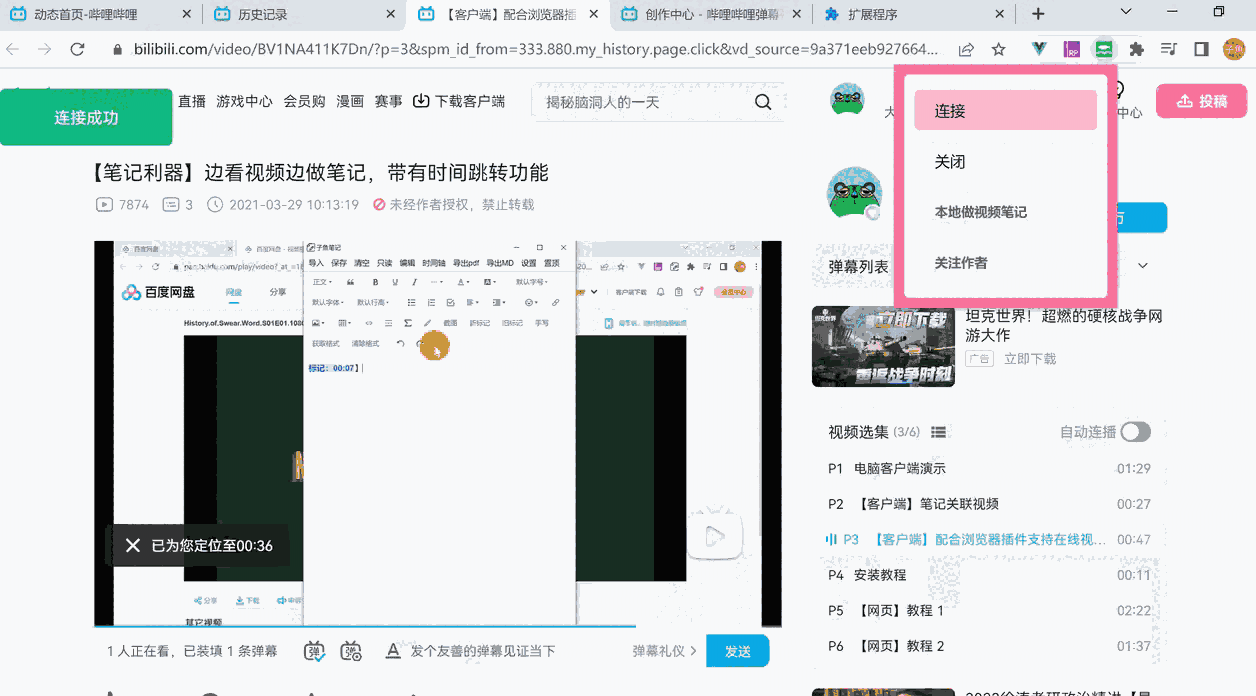Click the playlist view mode icon beside 视频选集
The image size is (1256, 696).
938,431
